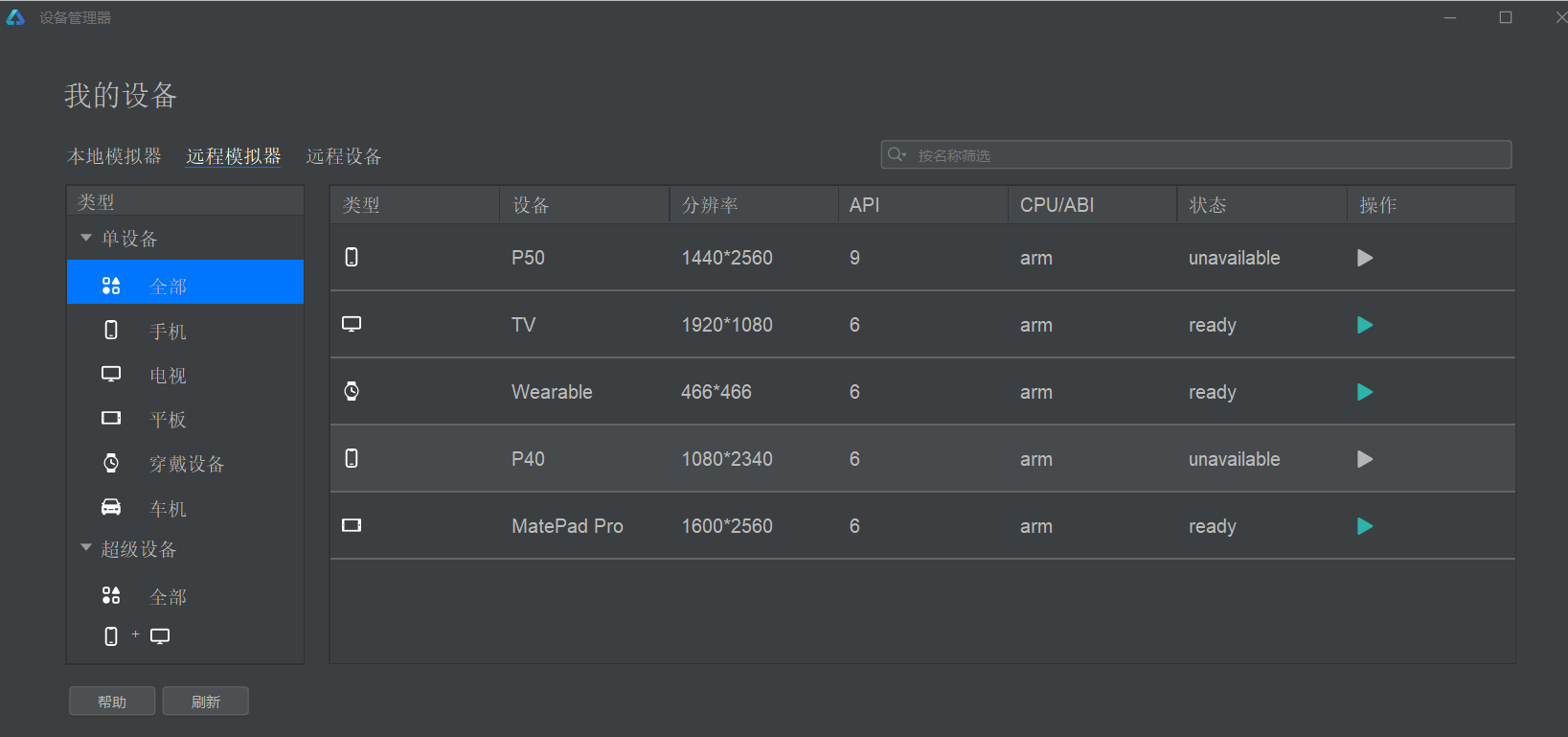This screenshot has width=1568, height=737.
Task: Click the app logo in title bar
Action: 15,17
